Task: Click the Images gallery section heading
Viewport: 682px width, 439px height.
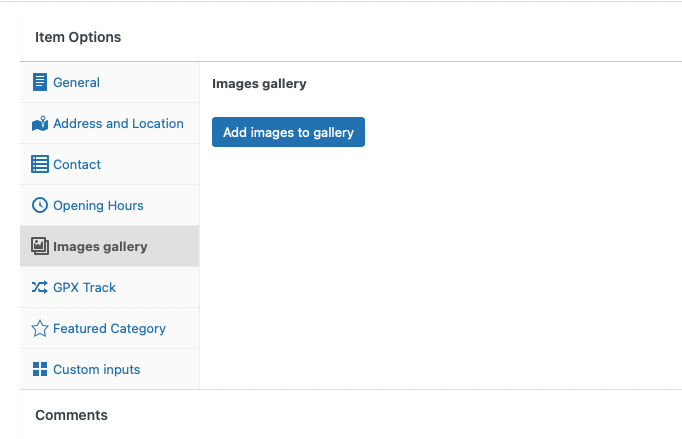Action: pos(259,84)
